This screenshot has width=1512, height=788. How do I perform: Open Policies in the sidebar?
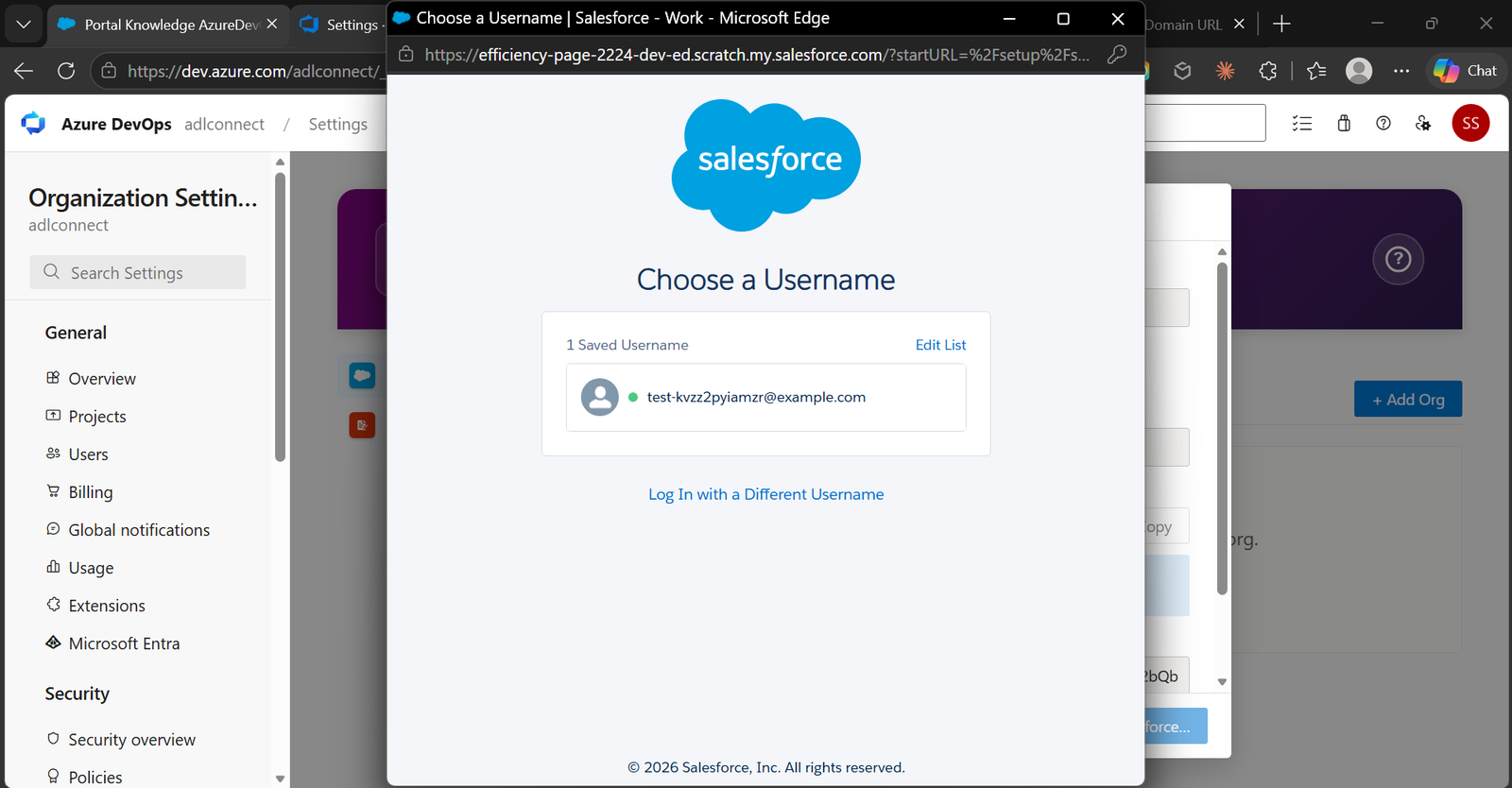(x=94, y=777)
